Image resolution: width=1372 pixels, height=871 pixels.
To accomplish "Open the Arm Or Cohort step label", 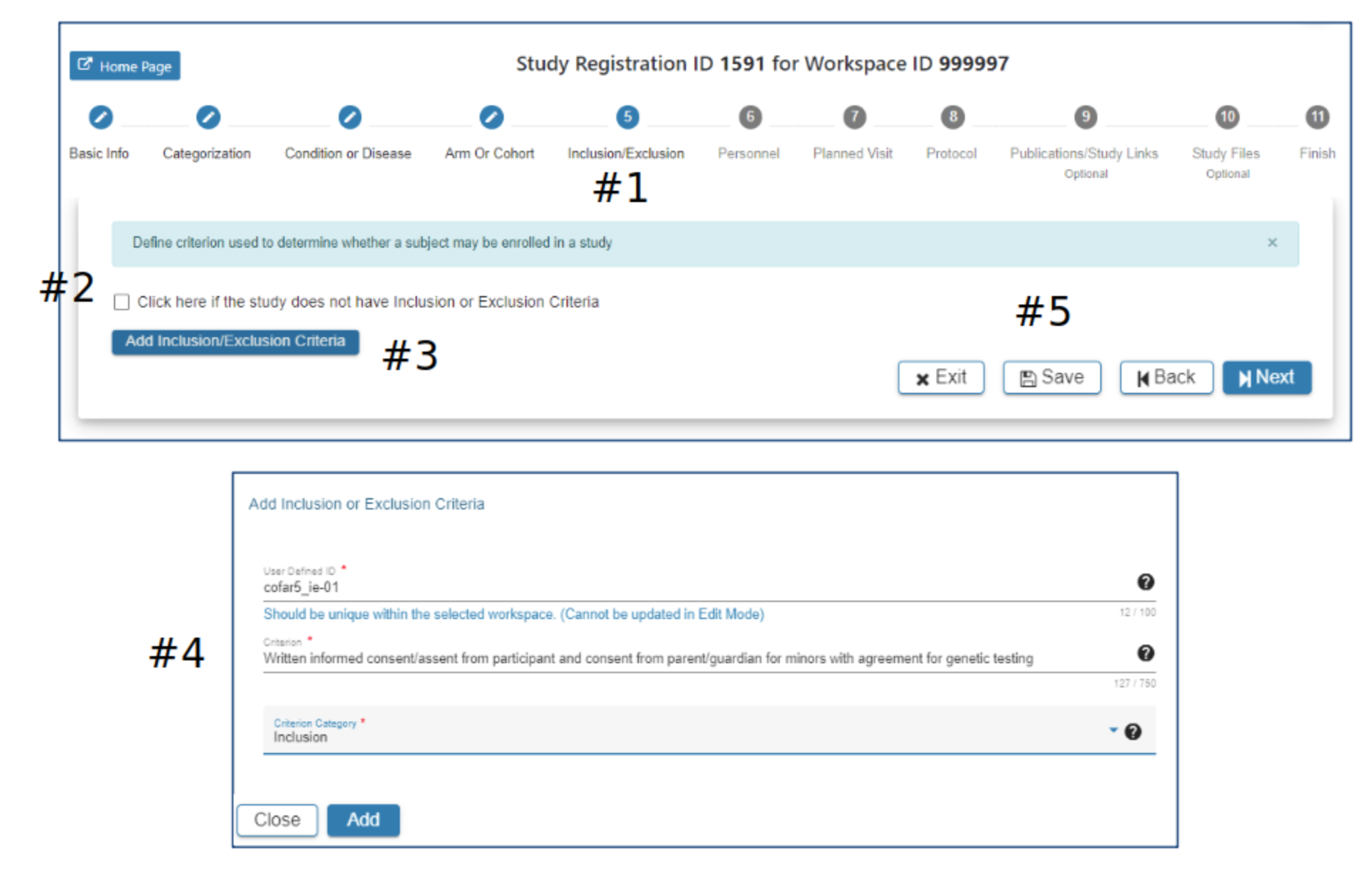I will (x=490, y=154).
